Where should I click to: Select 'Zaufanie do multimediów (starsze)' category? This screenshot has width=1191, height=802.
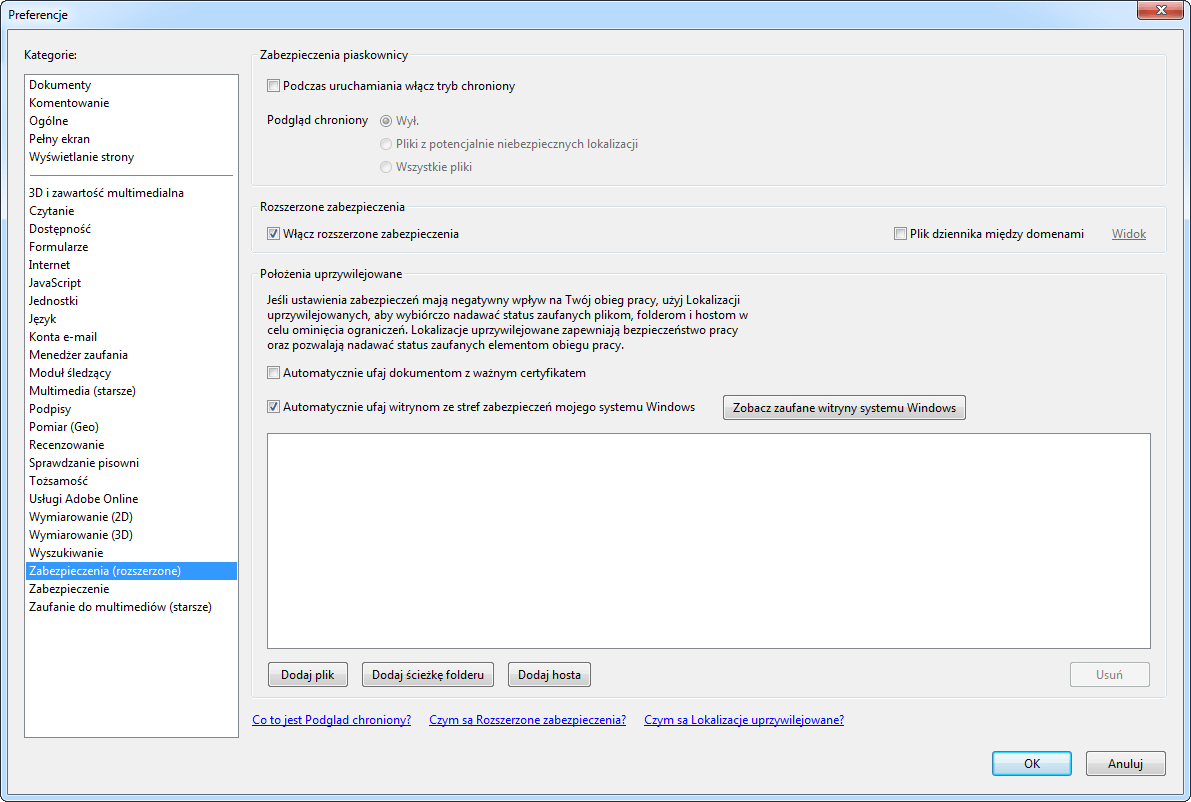click(x=131, y=607)
